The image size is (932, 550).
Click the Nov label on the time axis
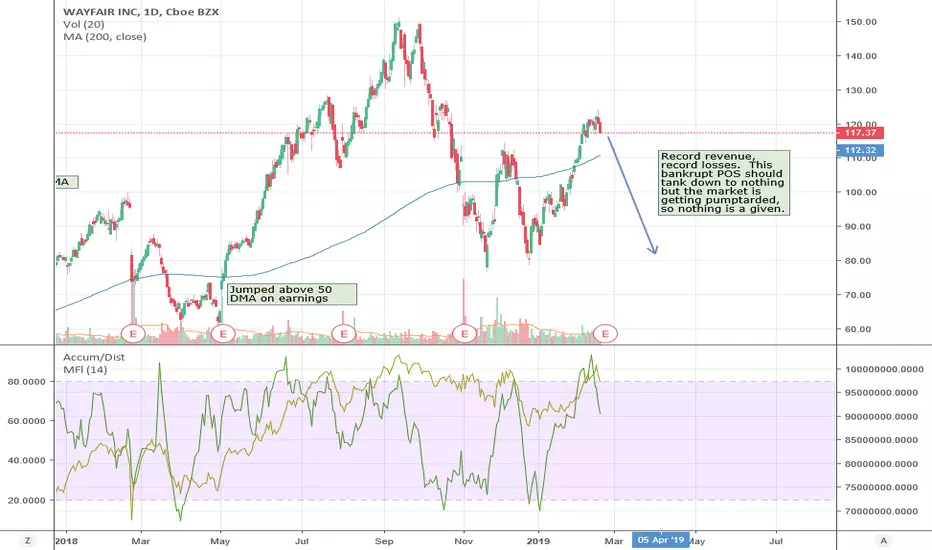[x=464, y=541]
